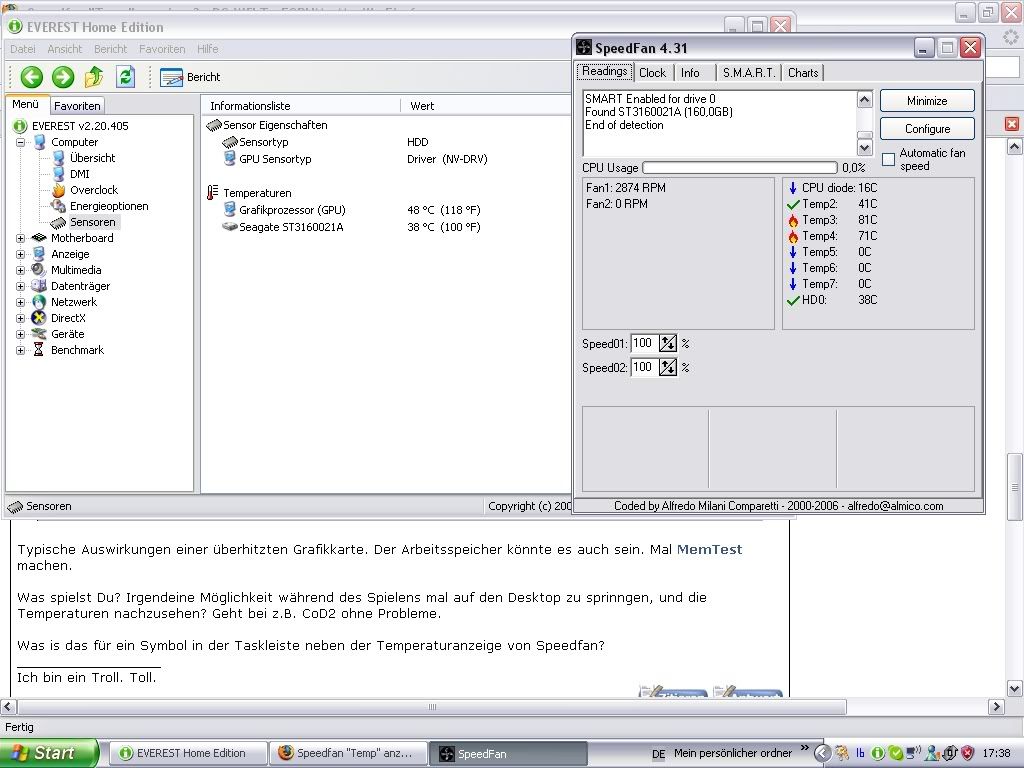The image size is (1024, 768).
Task: Click the Informationsliste column header
Action: (301, 106)
